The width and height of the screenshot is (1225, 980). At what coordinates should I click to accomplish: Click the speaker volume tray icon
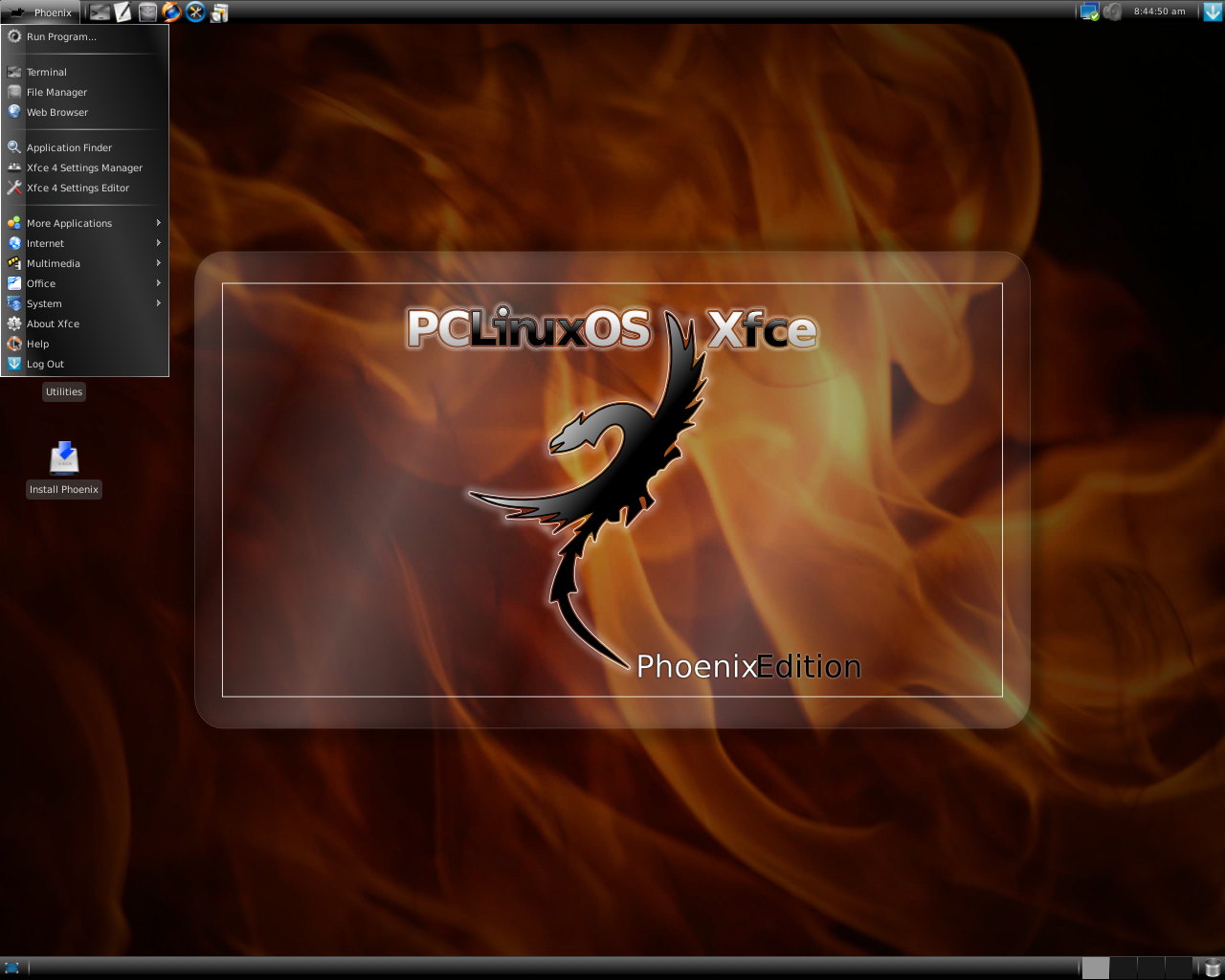1112,12
